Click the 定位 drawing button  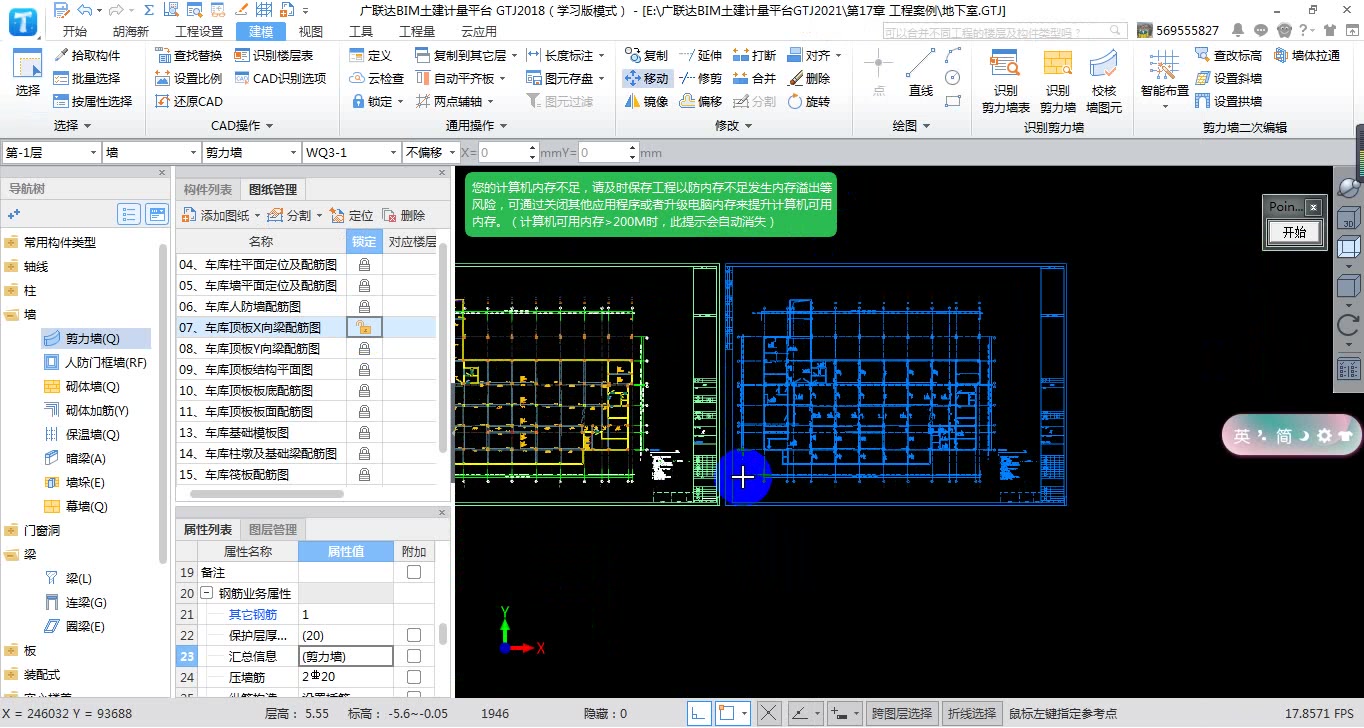352,216
